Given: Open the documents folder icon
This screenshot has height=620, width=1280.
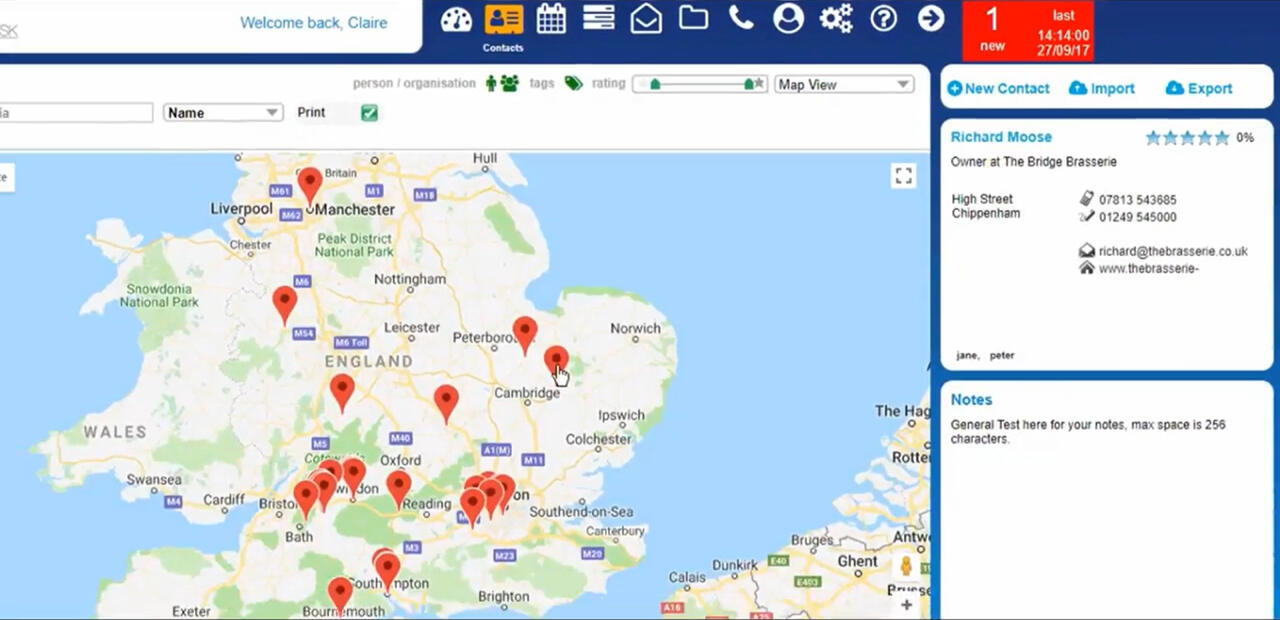Looking at the screenshot, I should (693, 18).
